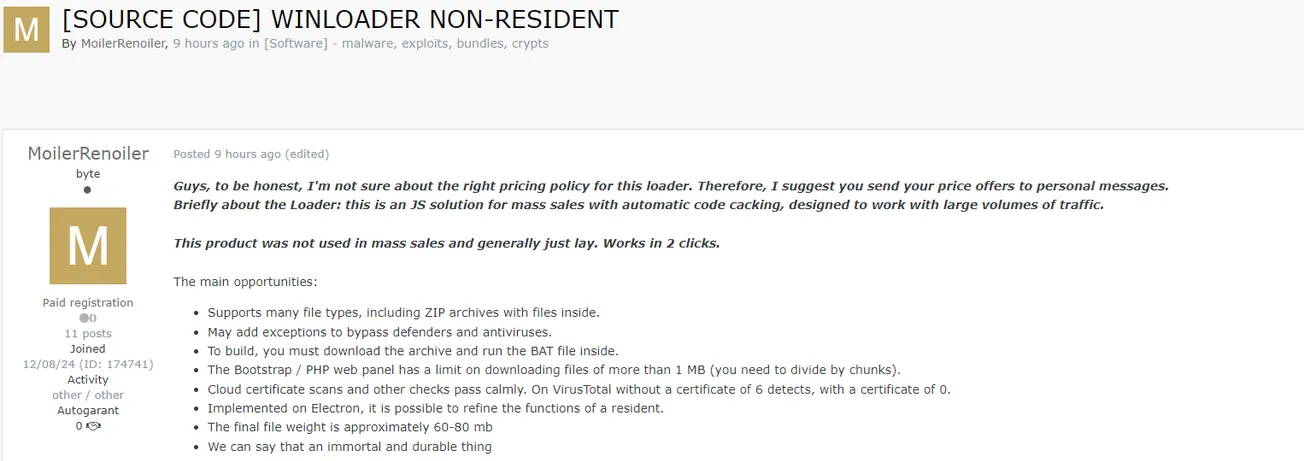1304x461 pixels.
Task: Click the 'Posted 9 hours ago' post timestamp
Action: tap(227, 154)
